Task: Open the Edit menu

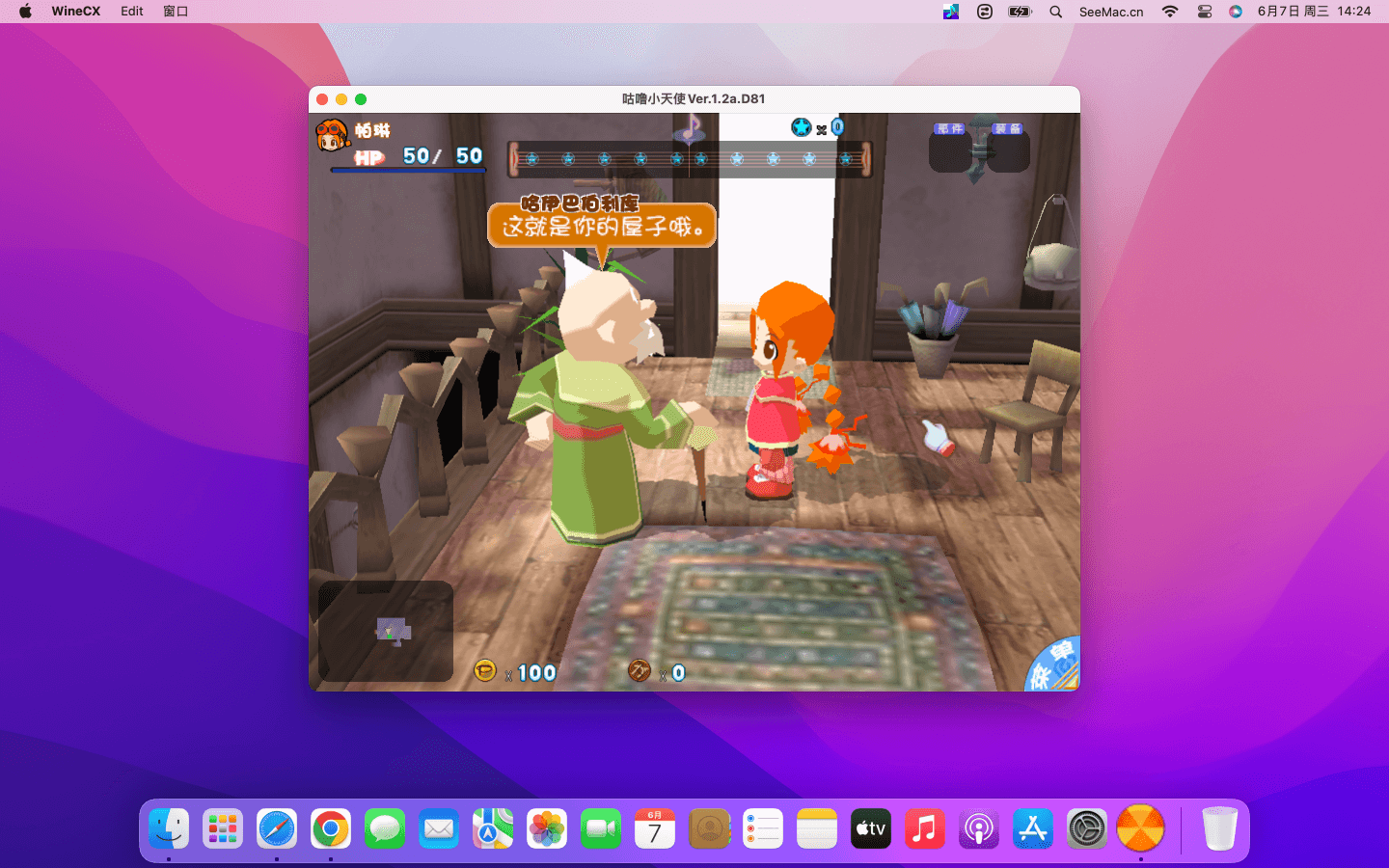Action: click(132, 12)
